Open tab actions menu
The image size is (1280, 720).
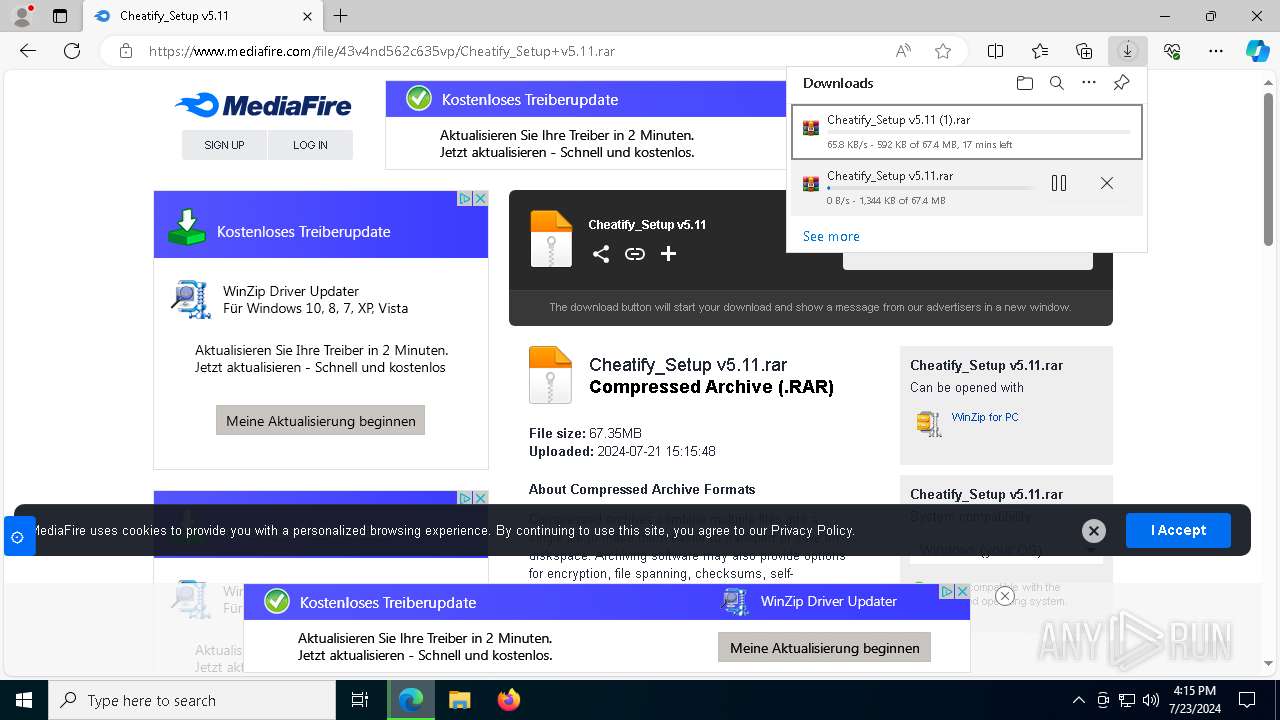[x=60, y=16]
